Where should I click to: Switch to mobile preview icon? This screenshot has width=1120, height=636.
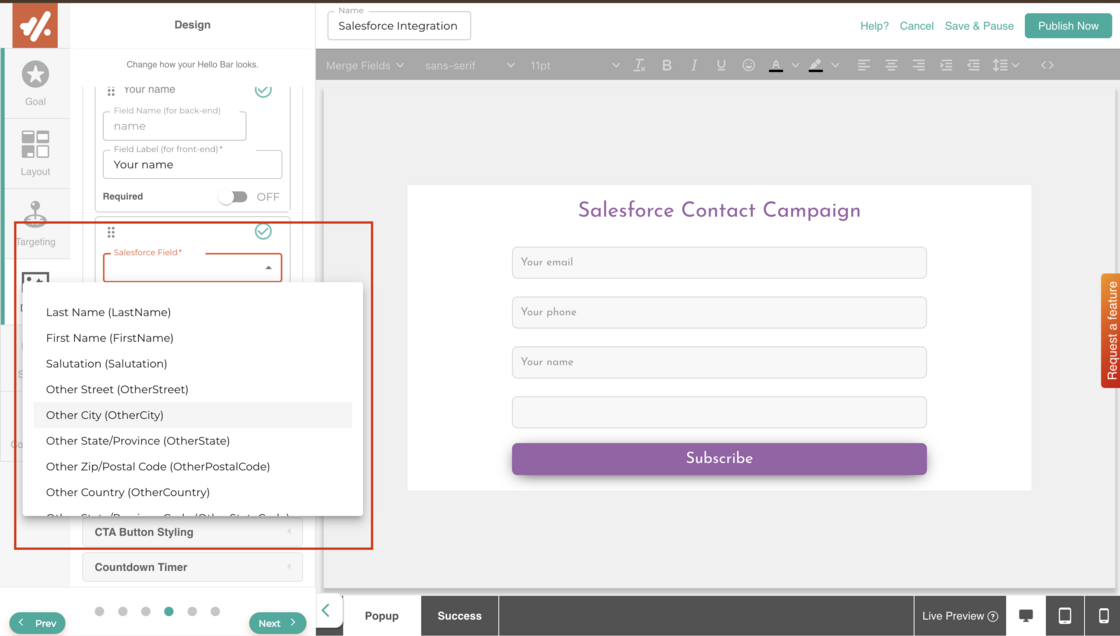coord(1103,615)
